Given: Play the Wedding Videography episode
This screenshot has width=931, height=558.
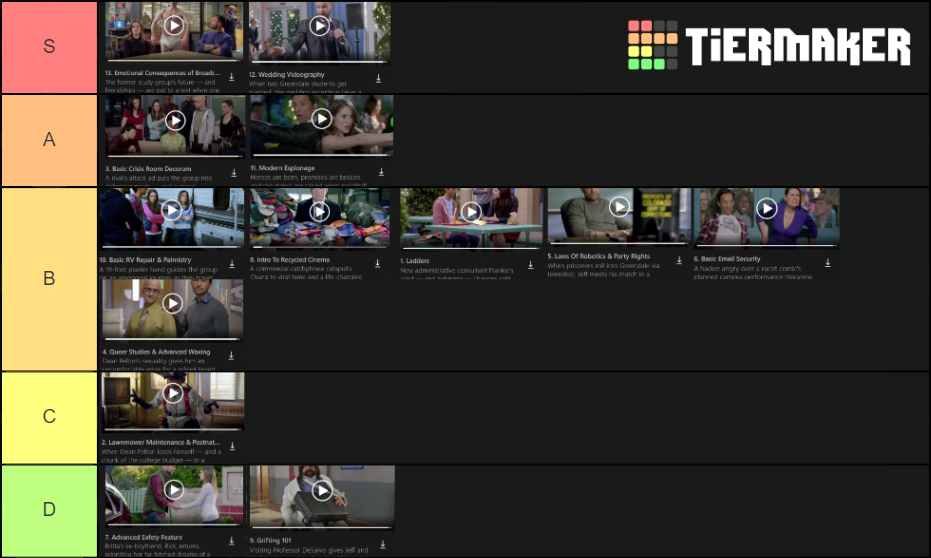Looking at the screenshot, I should point(319,26).
